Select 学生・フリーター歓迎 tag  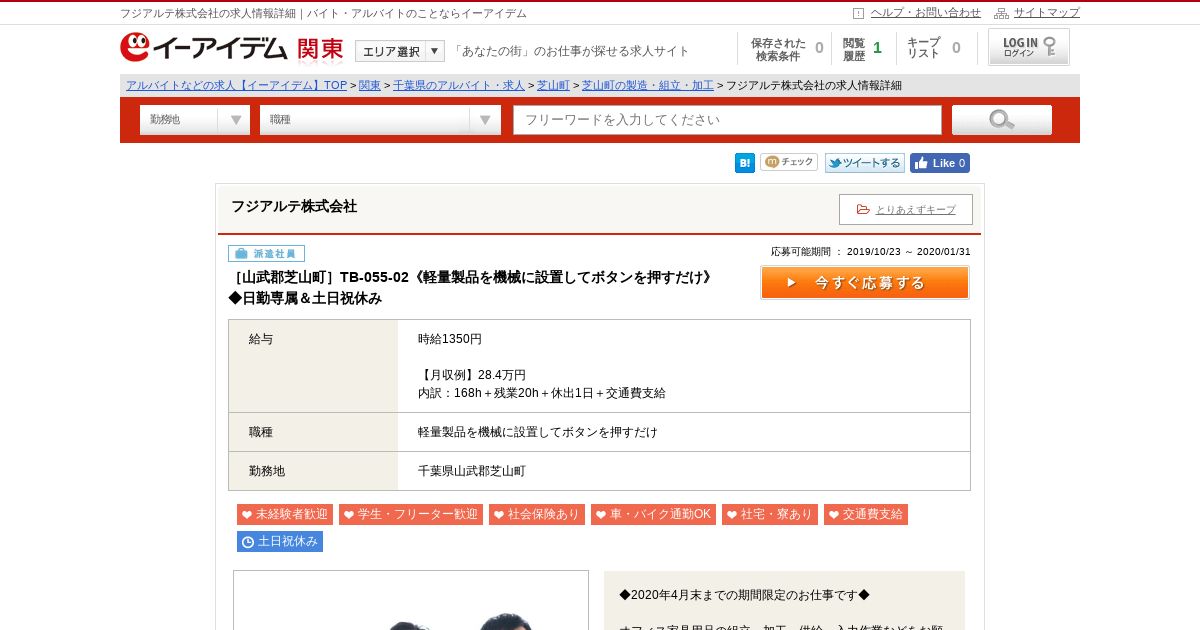pyautogui.click(x=411, y=514)
